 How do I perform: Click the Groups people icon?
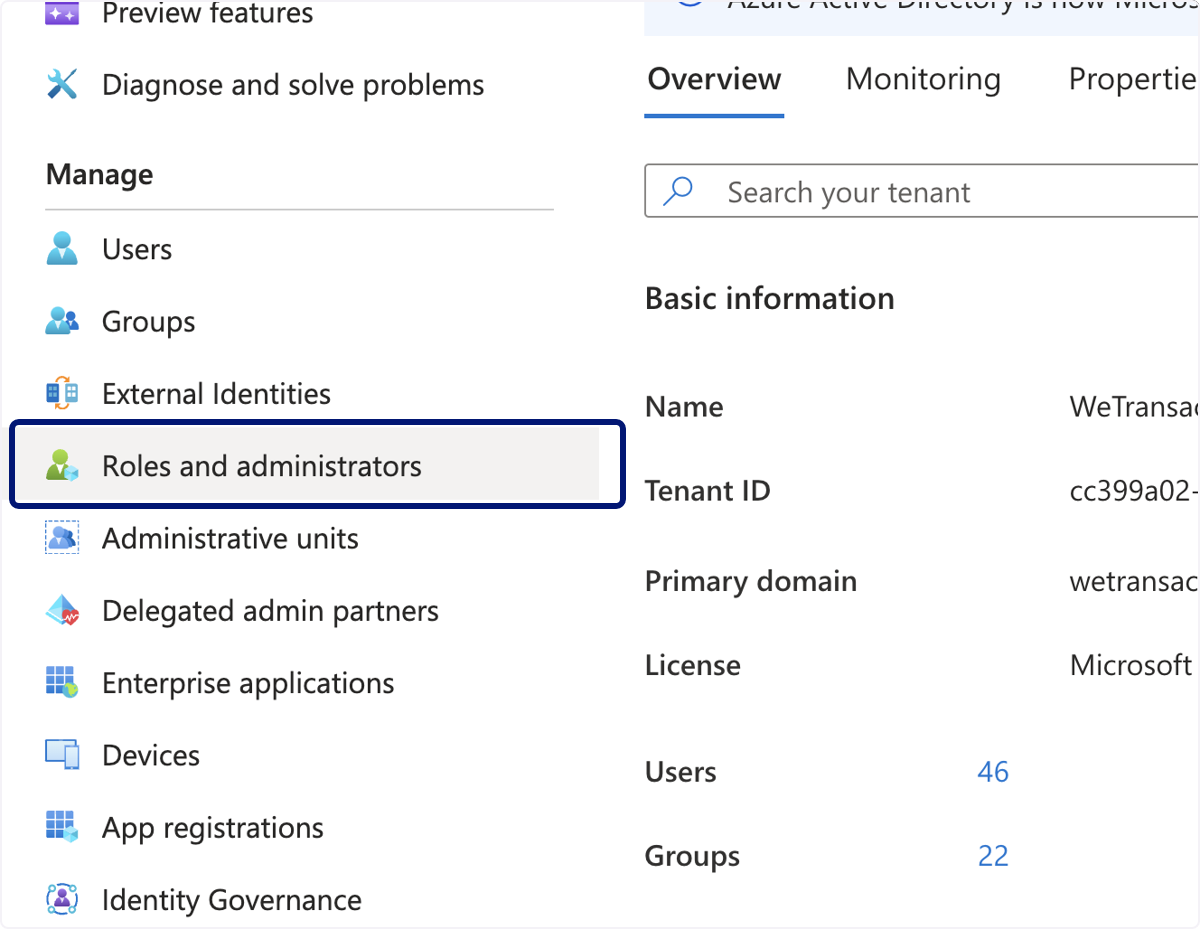coord(62,321)
